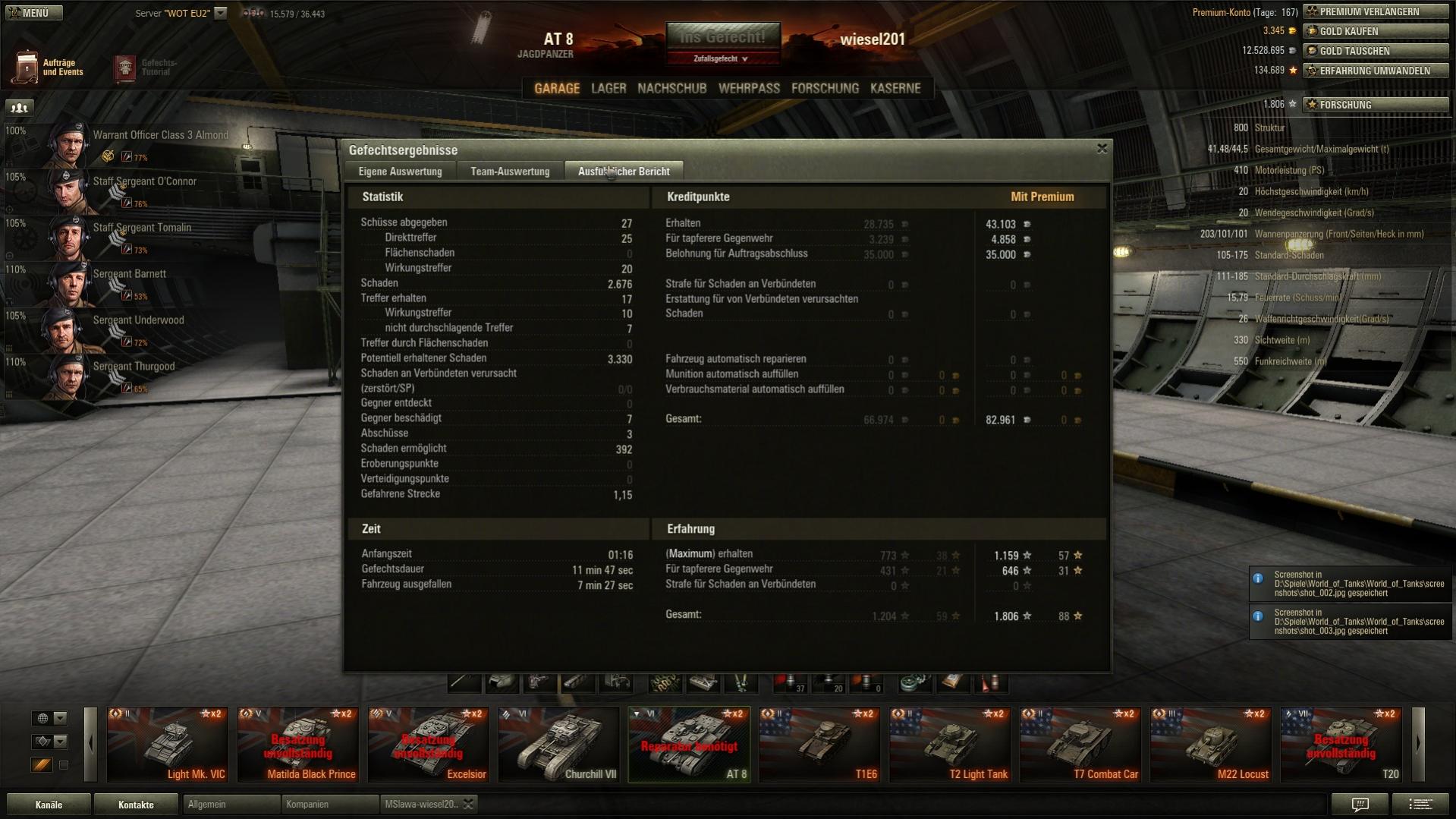
Task: Open the LAGER menu
Action: coord(609,88)
